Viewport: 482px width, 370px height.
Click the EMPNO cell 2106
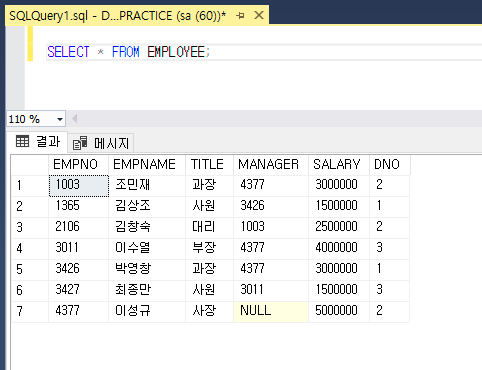click(x=79, y=228)
